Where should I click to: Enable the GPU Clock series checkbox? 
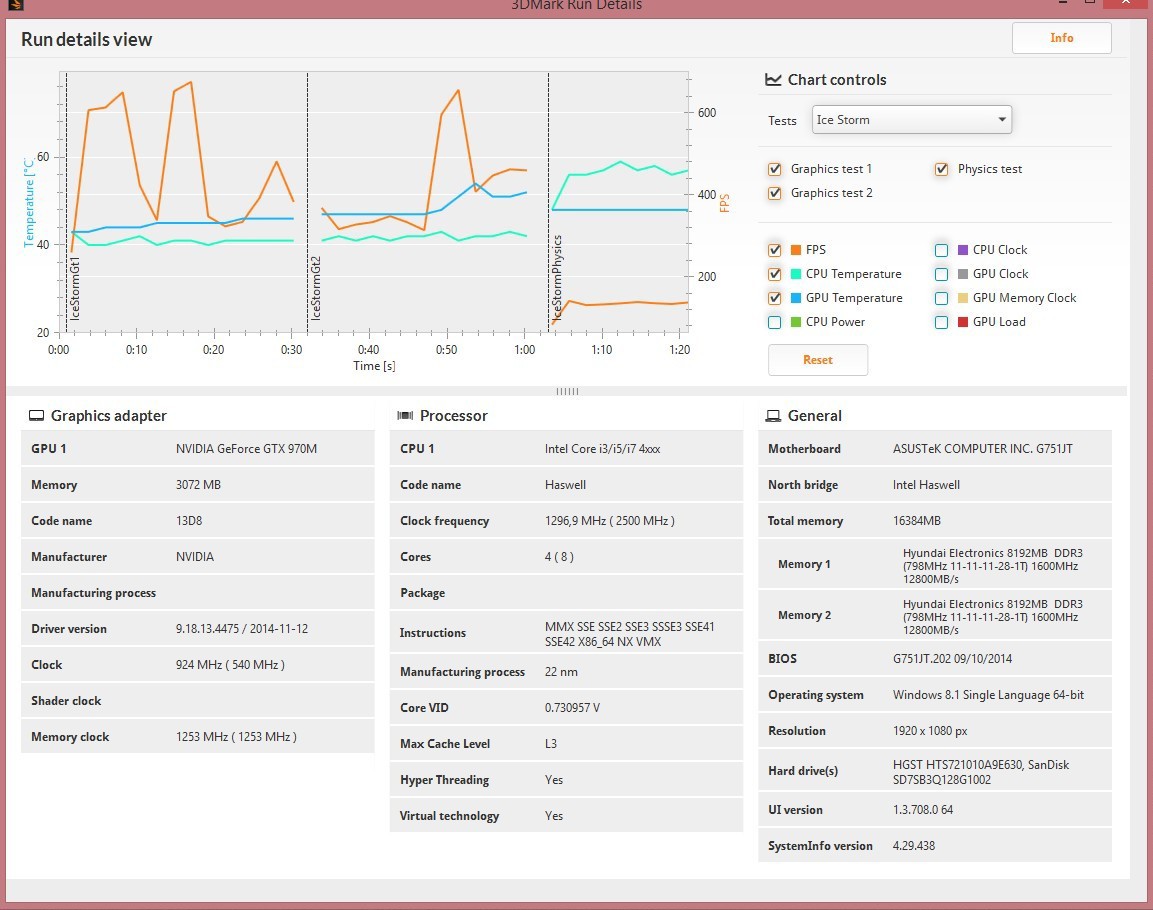941,274
